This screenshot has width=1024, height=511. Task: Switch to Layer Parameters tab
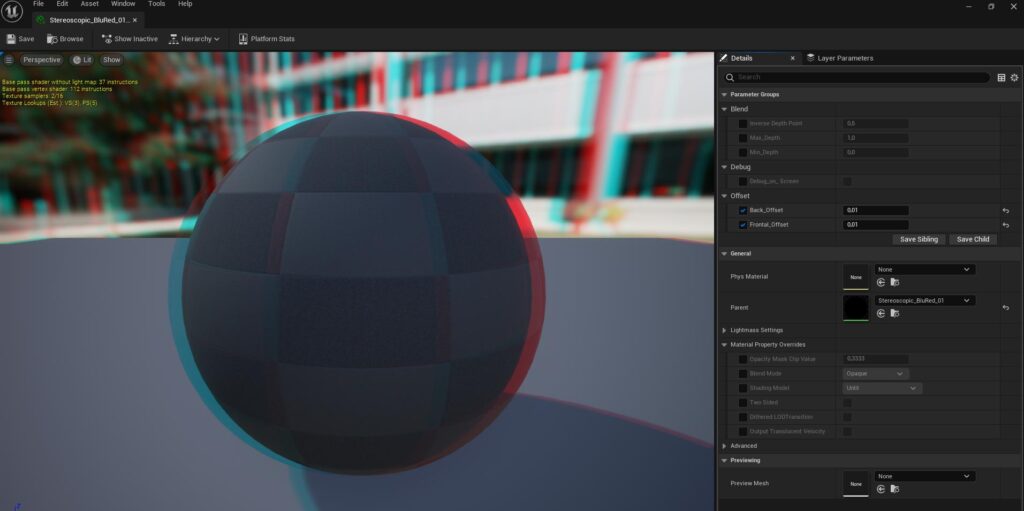[x=840, y=58]
